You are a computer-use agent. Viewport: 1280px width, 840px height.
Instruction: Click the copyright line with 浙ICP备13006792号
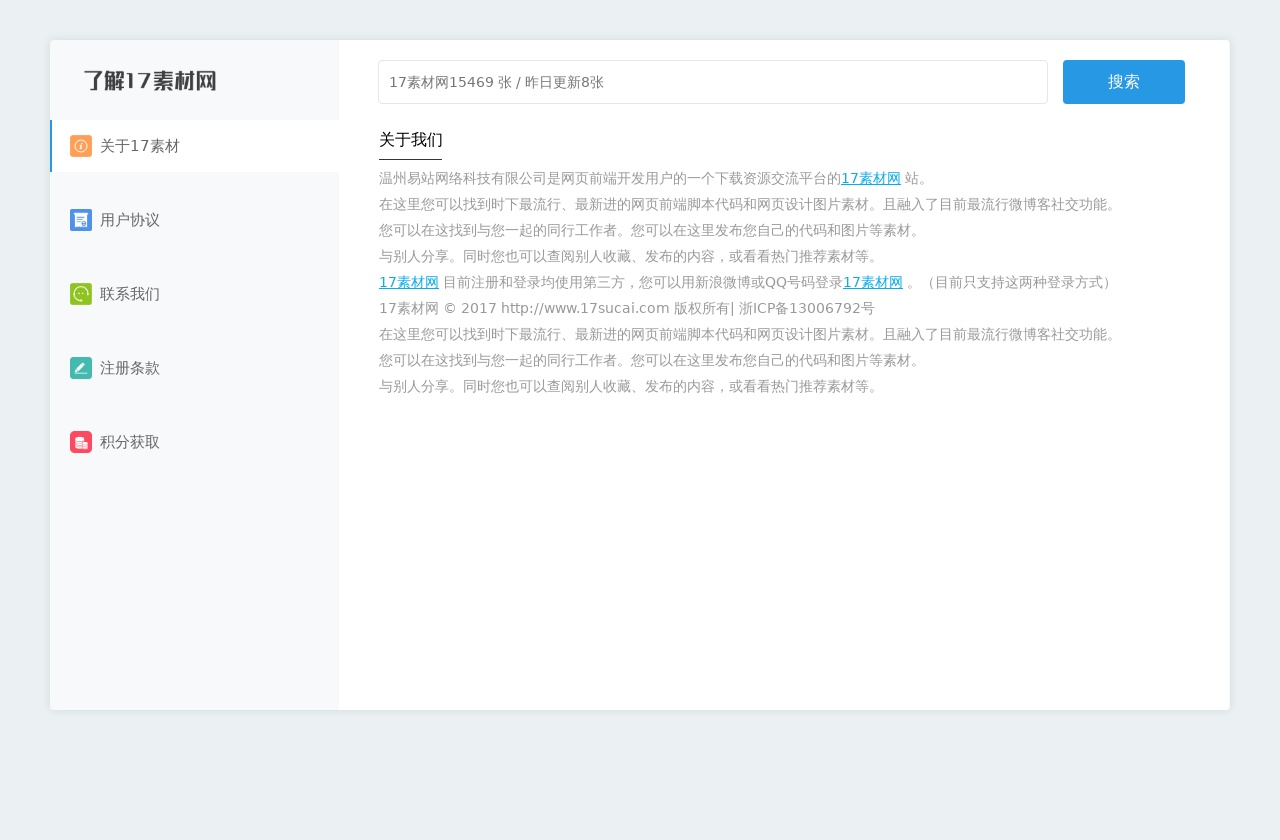pos(627,308)
